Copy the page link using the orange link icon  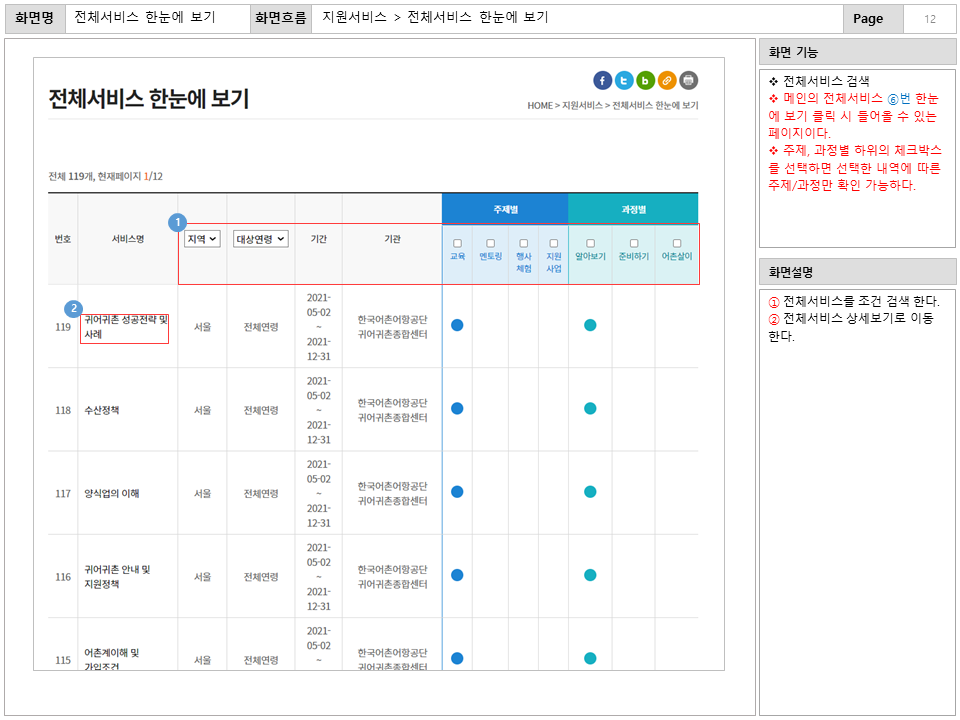click(667, 81)
